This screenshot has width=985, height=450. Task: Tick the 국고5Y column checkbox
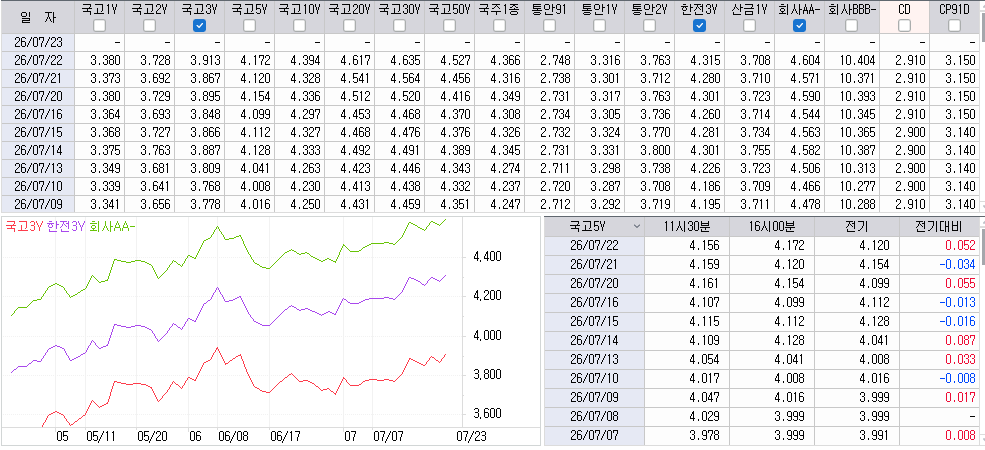pos(249,25)
